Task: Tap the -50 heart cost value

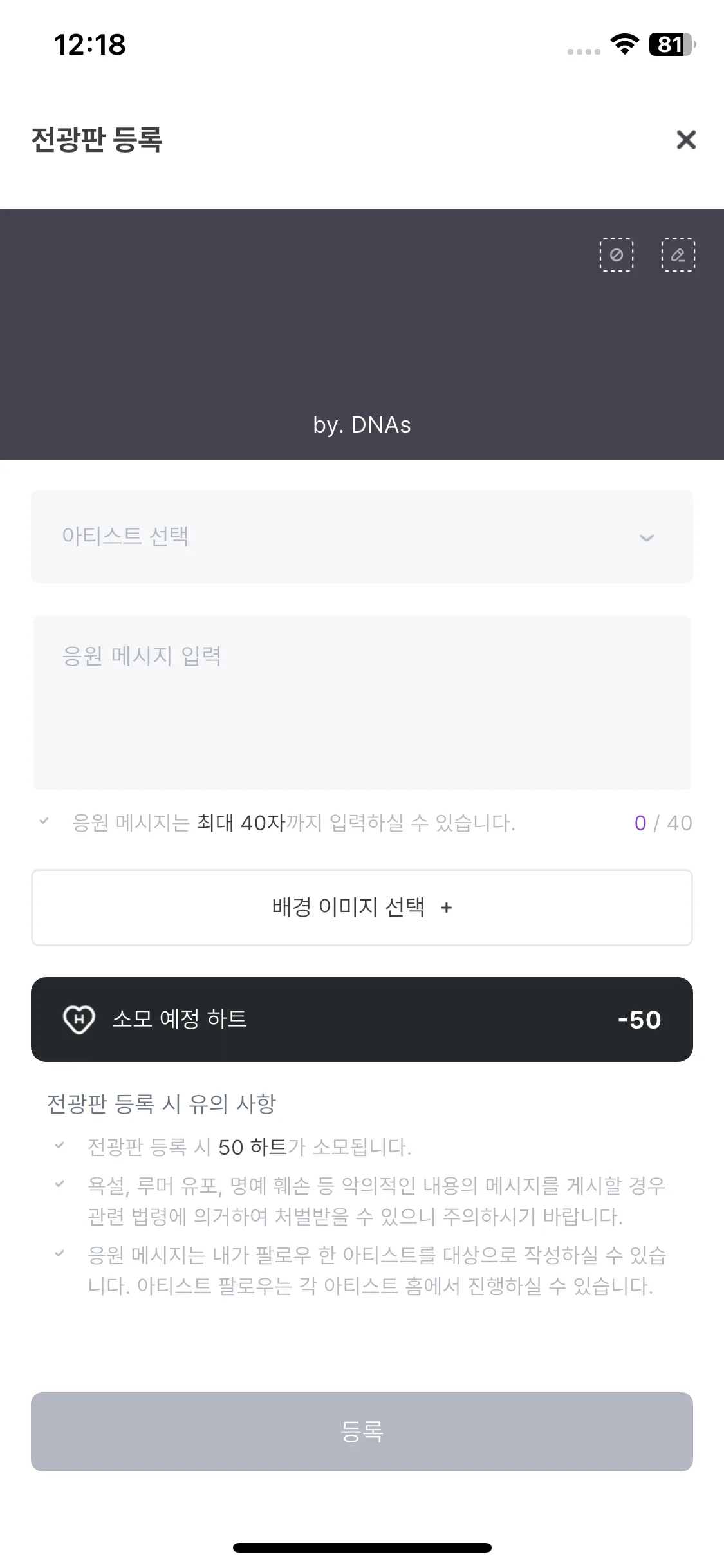Action: [639, 1020]
